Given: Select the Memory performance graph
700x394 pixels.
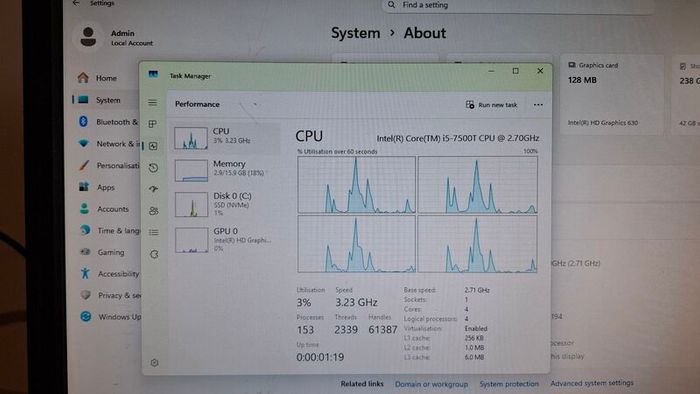Looking at the screenshot, I should point(226,170).
